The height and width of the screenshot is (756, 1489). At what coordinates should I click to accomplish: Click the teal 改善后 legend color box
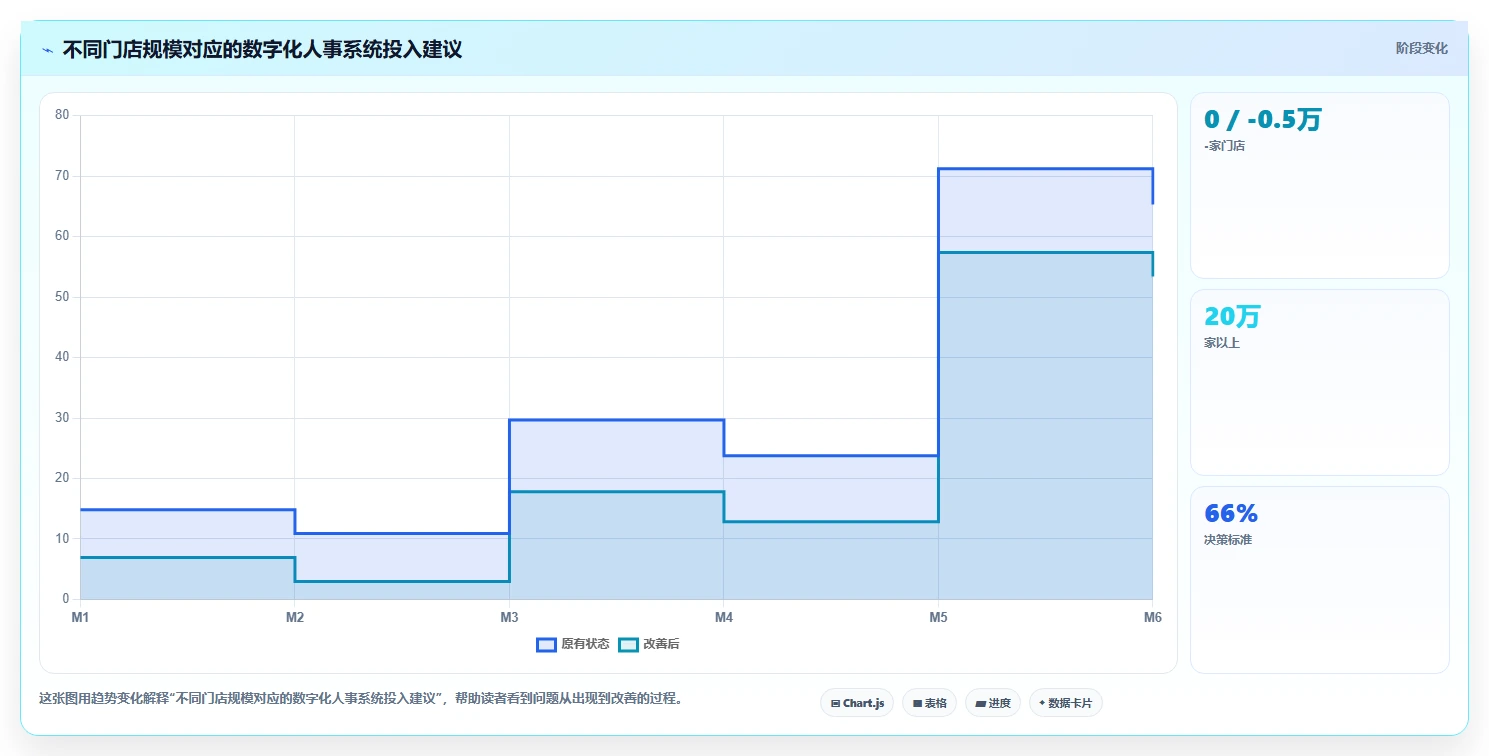coord(629,644)
